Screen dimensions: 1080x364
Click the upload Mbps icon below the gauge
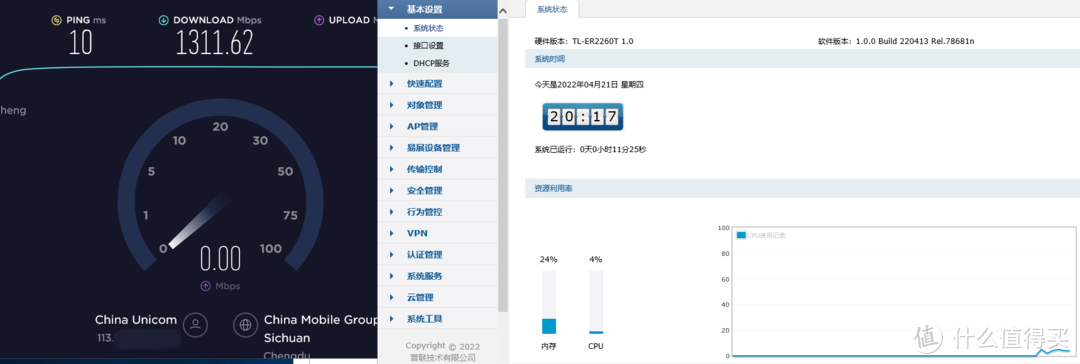(x=205, y=285)
